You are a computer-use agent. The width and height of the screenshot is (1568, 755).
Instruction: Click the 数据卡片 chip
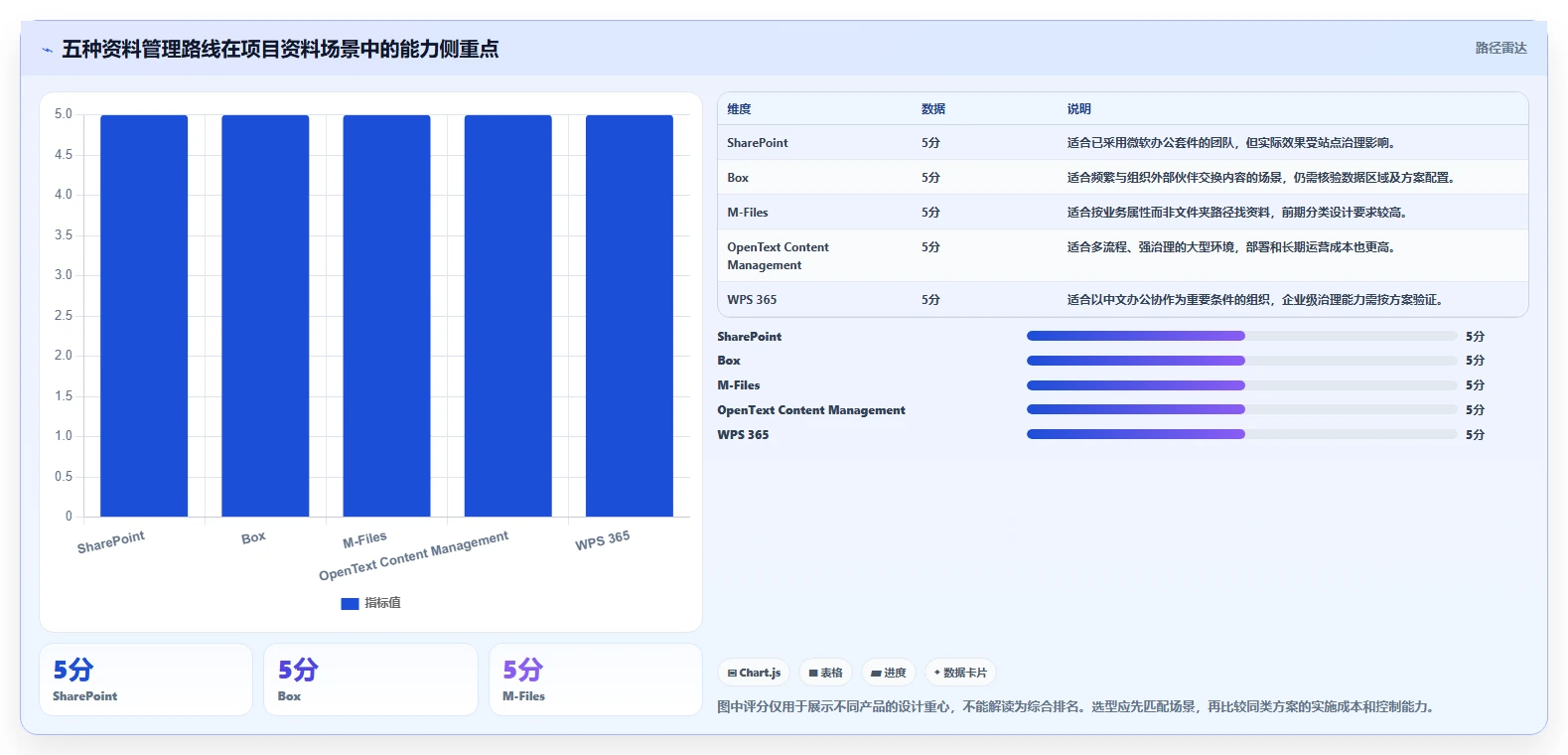(960, 673)
